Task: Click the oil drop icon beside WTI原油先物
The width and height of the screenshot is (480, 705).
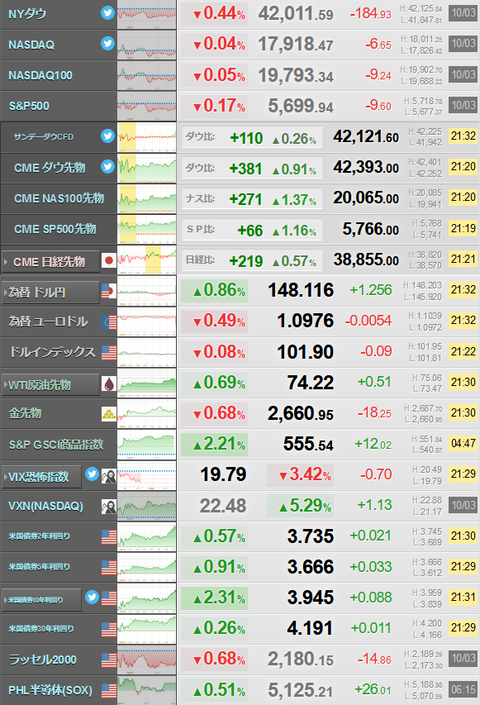Action: point(109,384)
